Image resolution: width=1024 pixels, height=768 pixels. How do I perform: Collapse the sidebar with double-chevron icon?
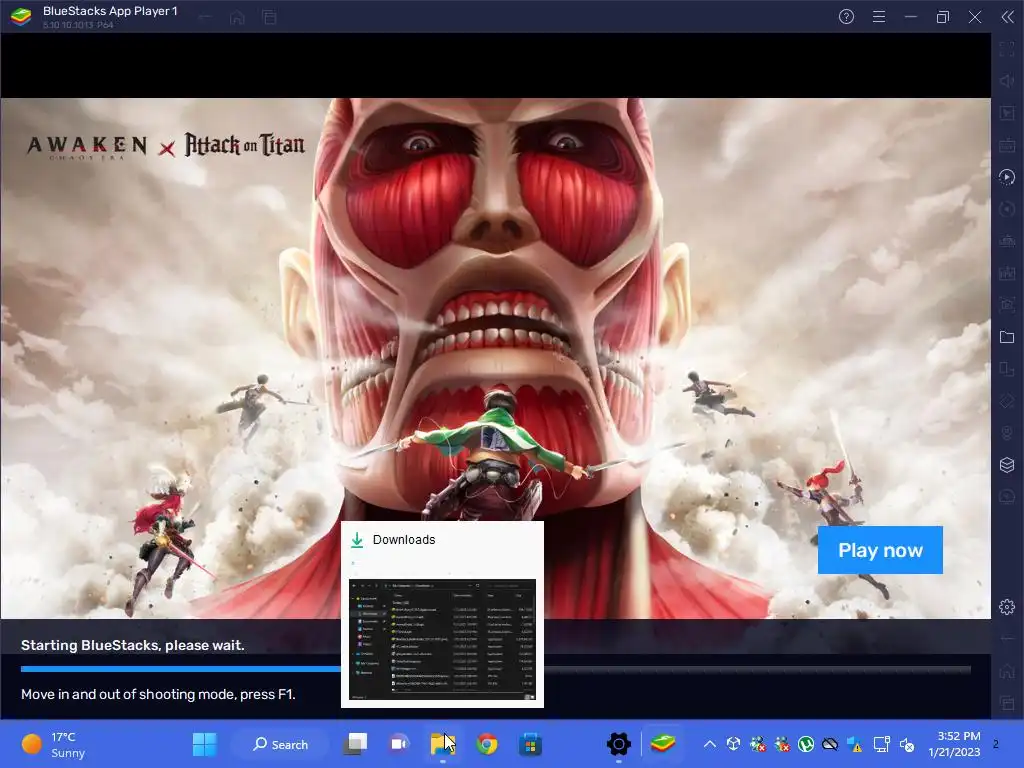[1007, 17]
